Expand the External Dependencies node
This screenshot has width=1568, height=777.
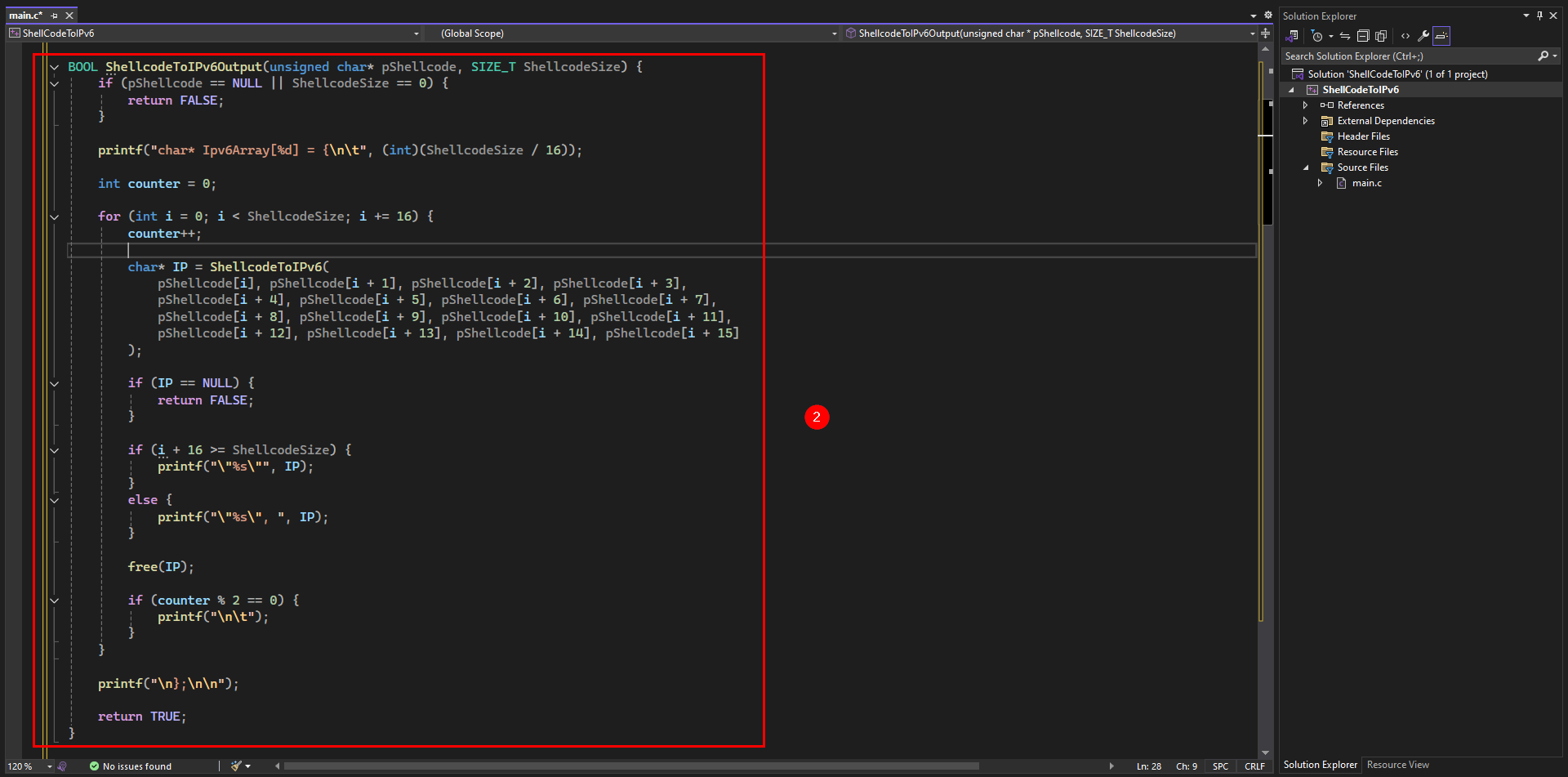[x=1305, y=121]
